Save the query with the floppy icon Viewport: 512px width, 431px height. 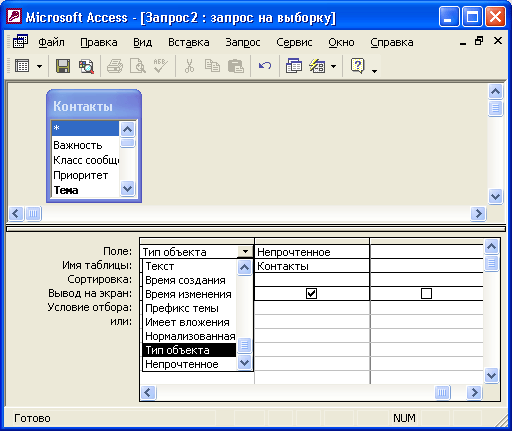tap(63, 66)
